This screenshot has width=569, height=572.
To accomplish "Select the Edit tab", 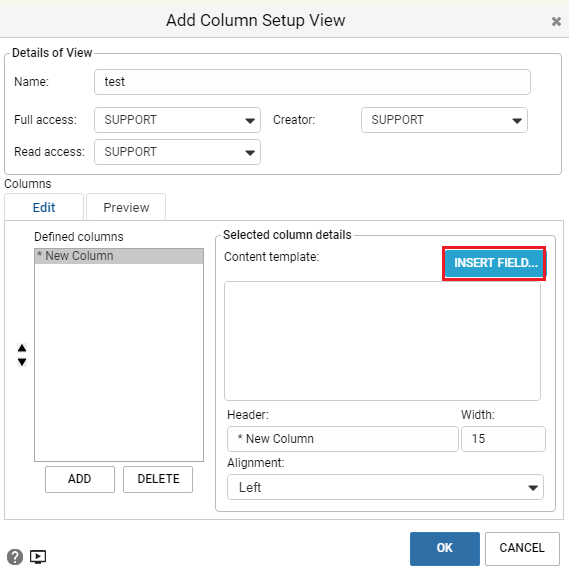I will coord(44,207).
